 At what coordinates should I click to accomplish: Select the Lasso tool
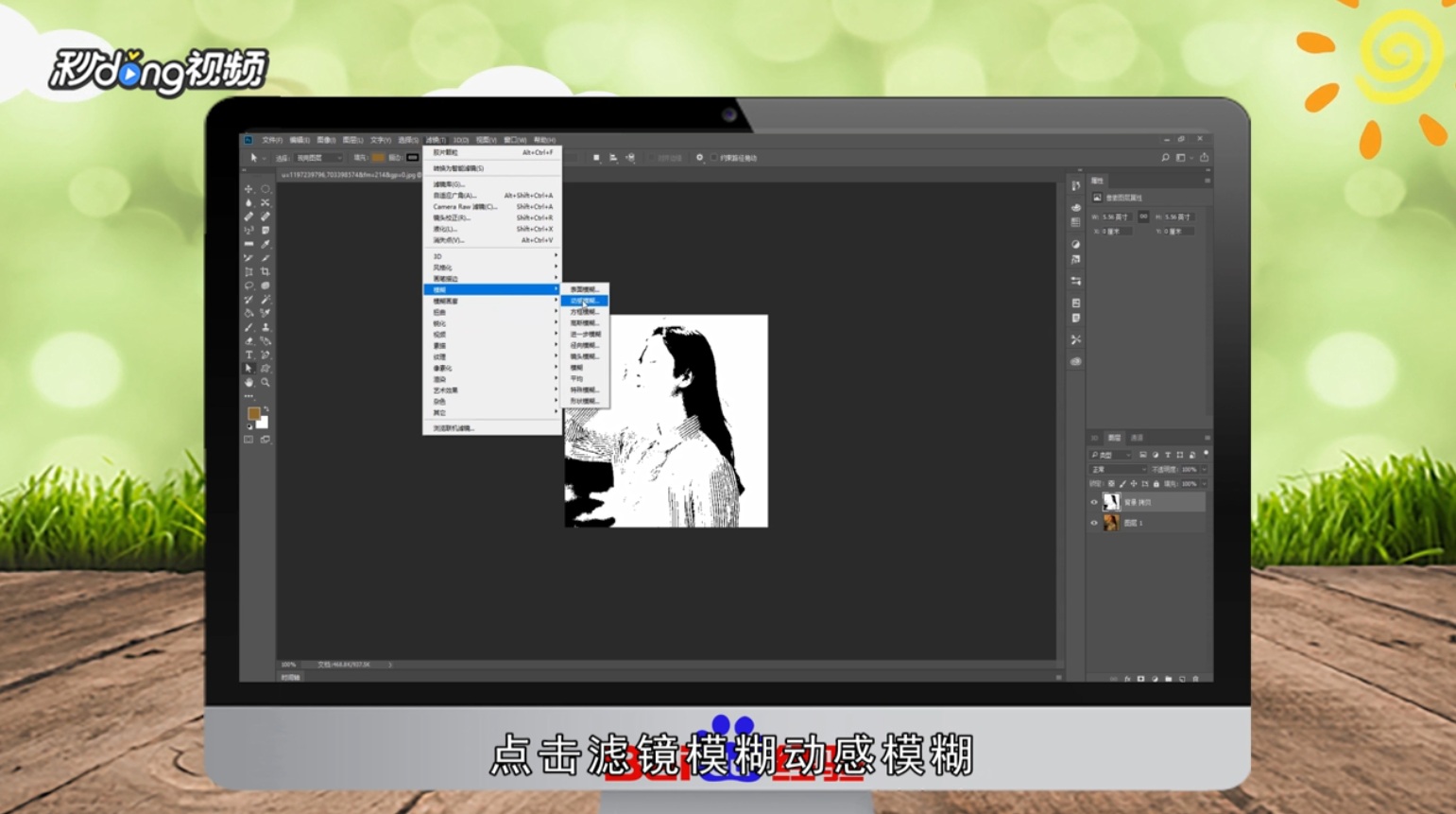248,286
